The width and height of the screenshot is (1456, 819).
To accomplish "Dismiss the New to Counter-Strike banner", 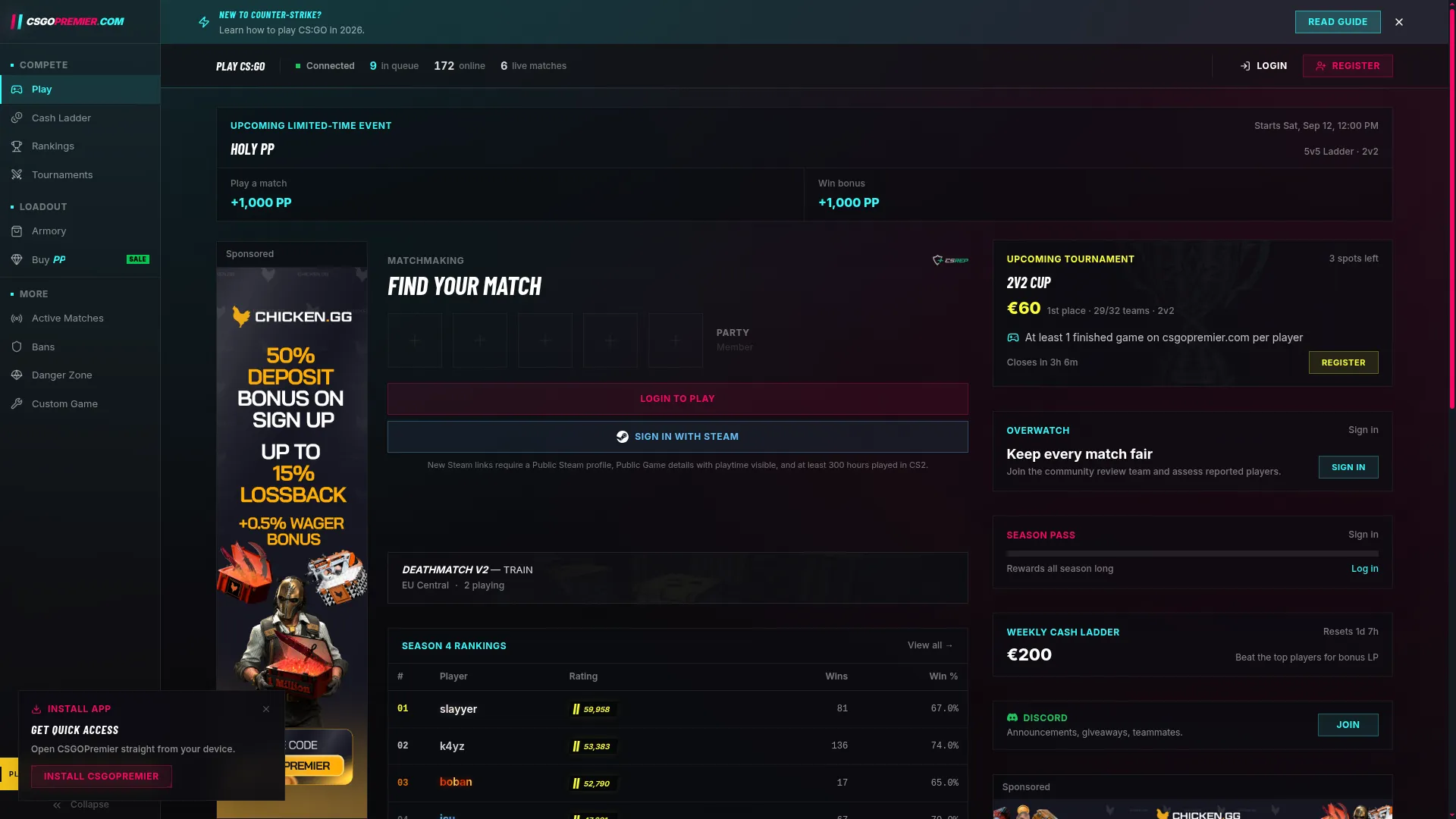I will (x=1399, y=22).
